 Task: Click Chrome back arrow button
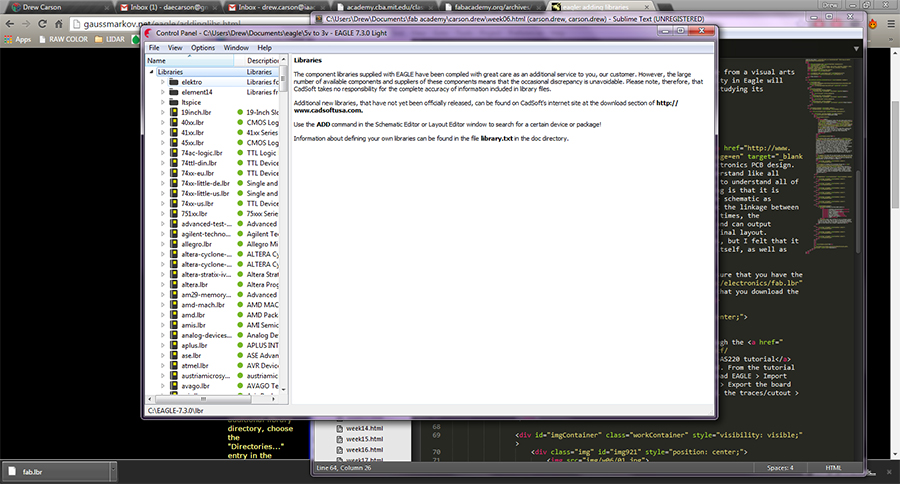pos(10,24)
